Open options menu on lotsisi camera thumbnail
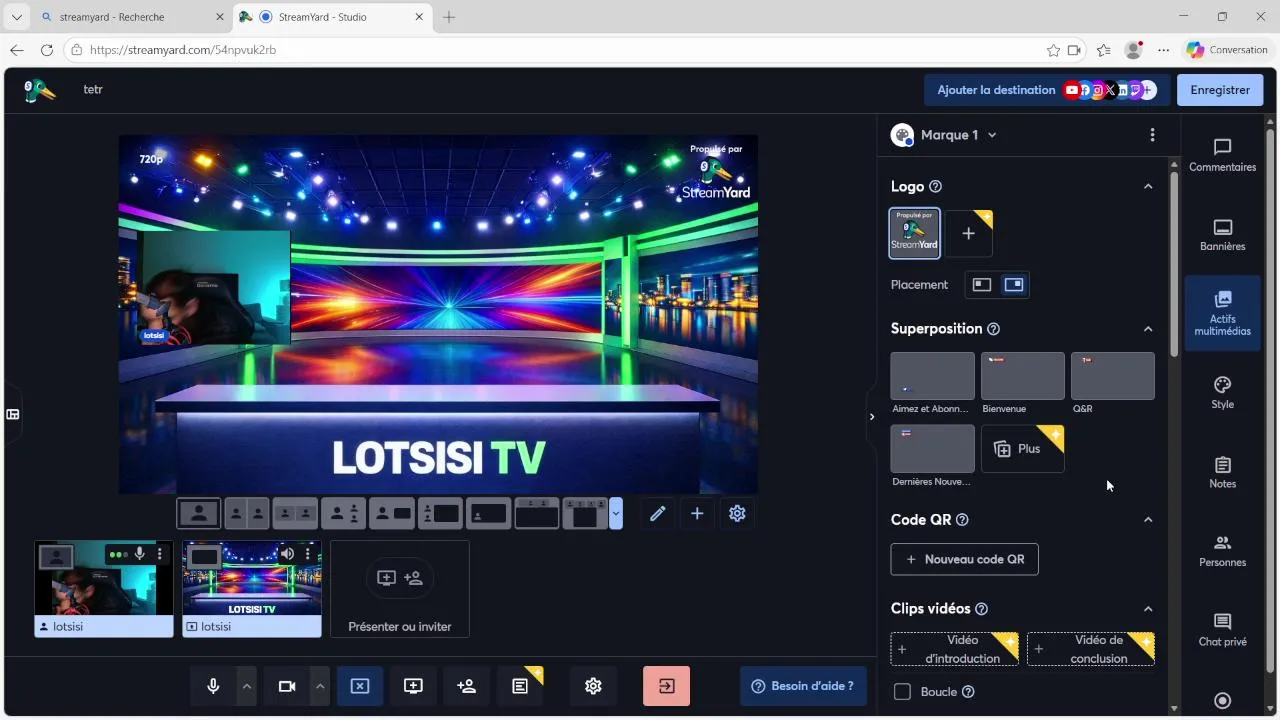Image resolution: width=1280 pixels, height=720 pixels. (x=159, y=554)
